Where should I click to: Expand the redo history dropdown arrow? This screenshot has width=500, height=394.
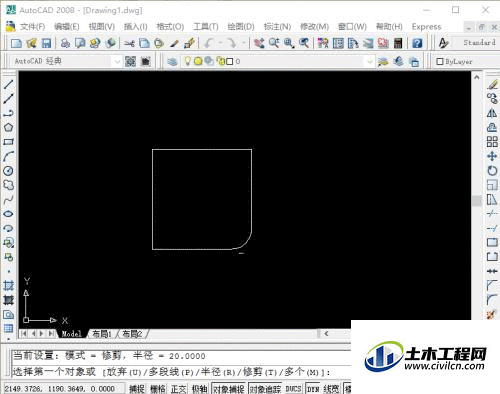tap(244, 43)
